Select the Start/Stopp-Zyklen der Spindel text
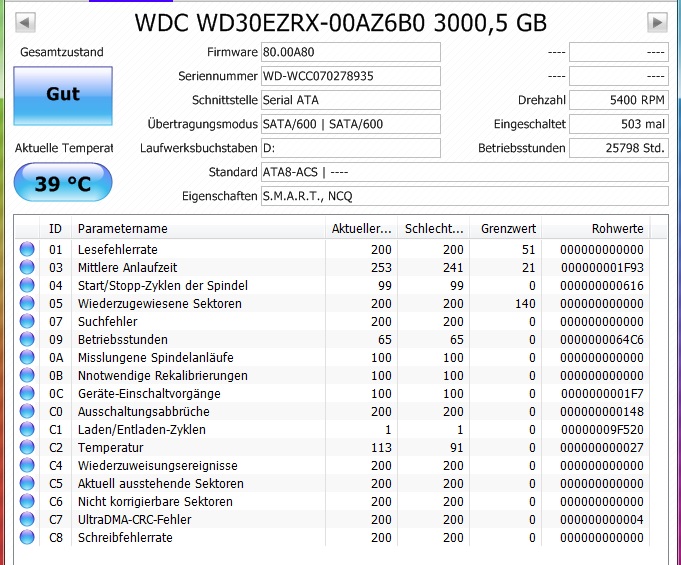The width and height of the screenshot is (681, 565). point(163,286)
